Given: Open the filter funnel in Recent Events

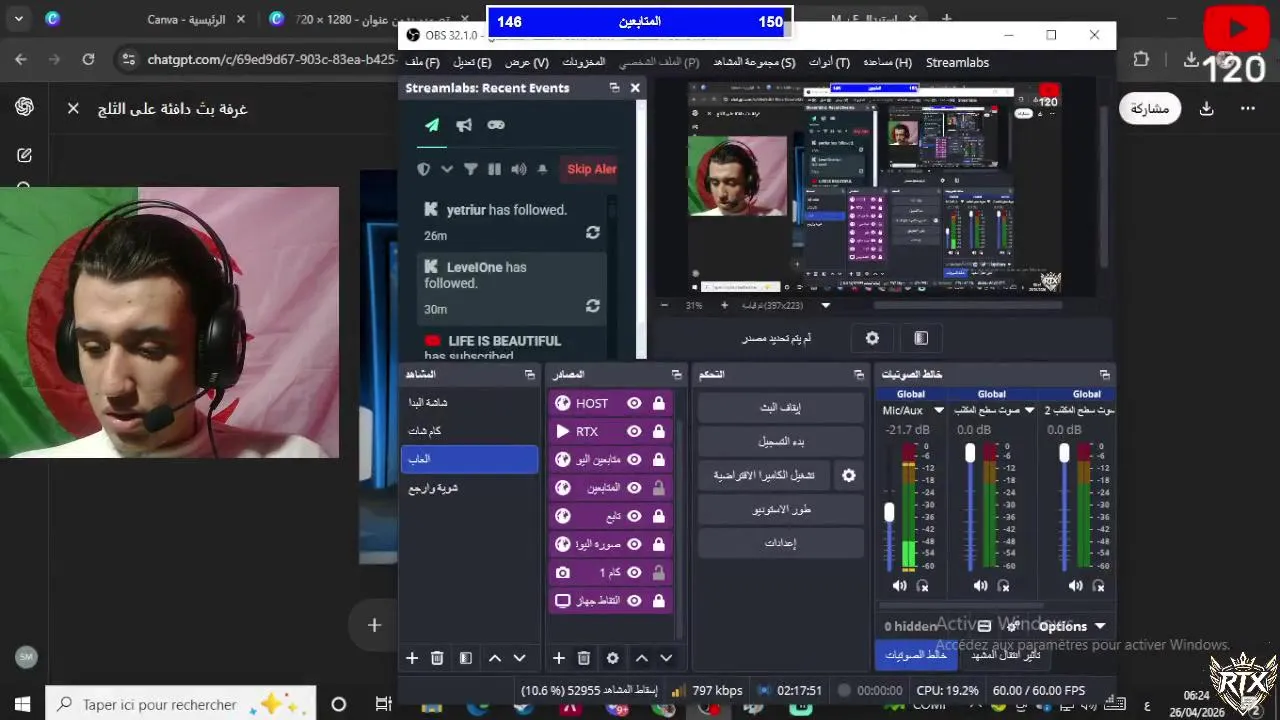Looking at the screenshot, I should click(x=470, y=169).
